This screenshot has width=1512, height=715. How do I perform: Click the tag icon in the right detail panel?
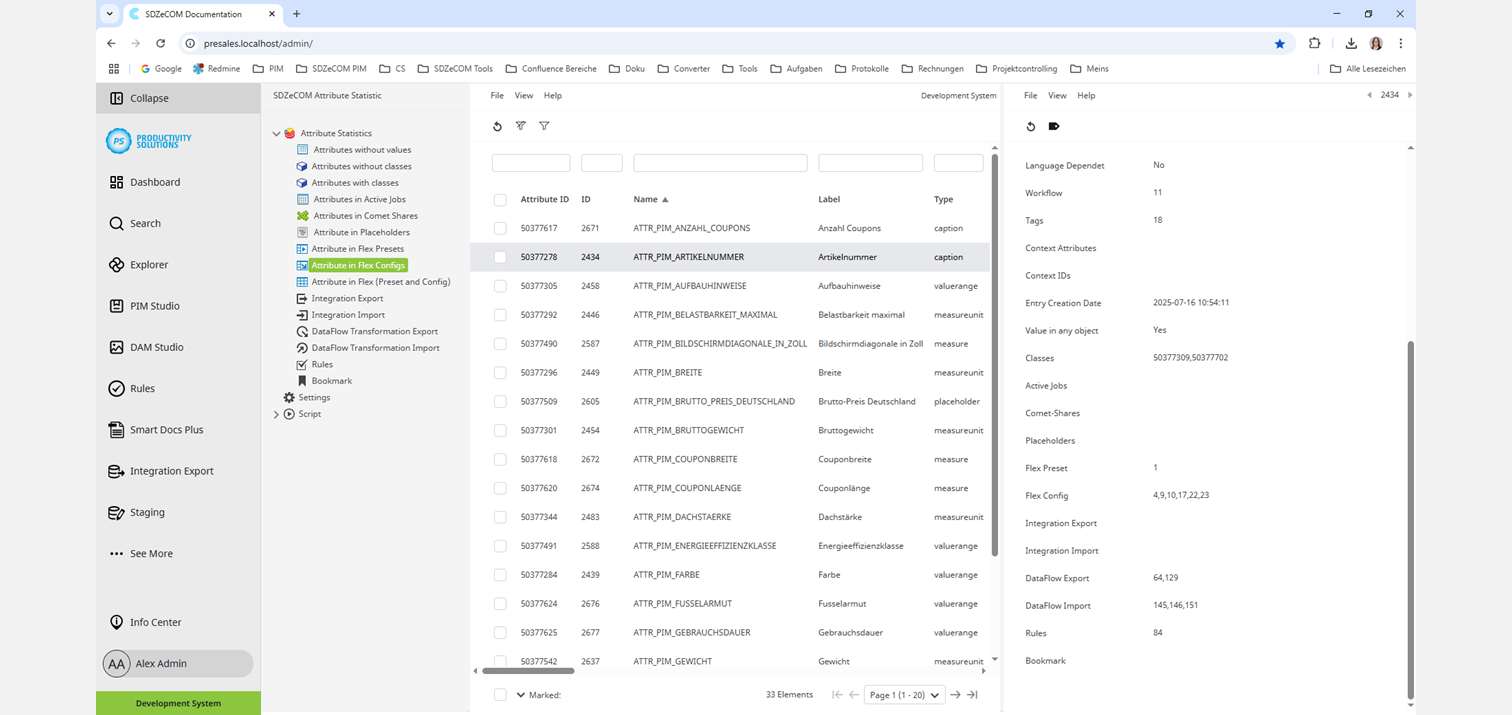point(1055,126)
